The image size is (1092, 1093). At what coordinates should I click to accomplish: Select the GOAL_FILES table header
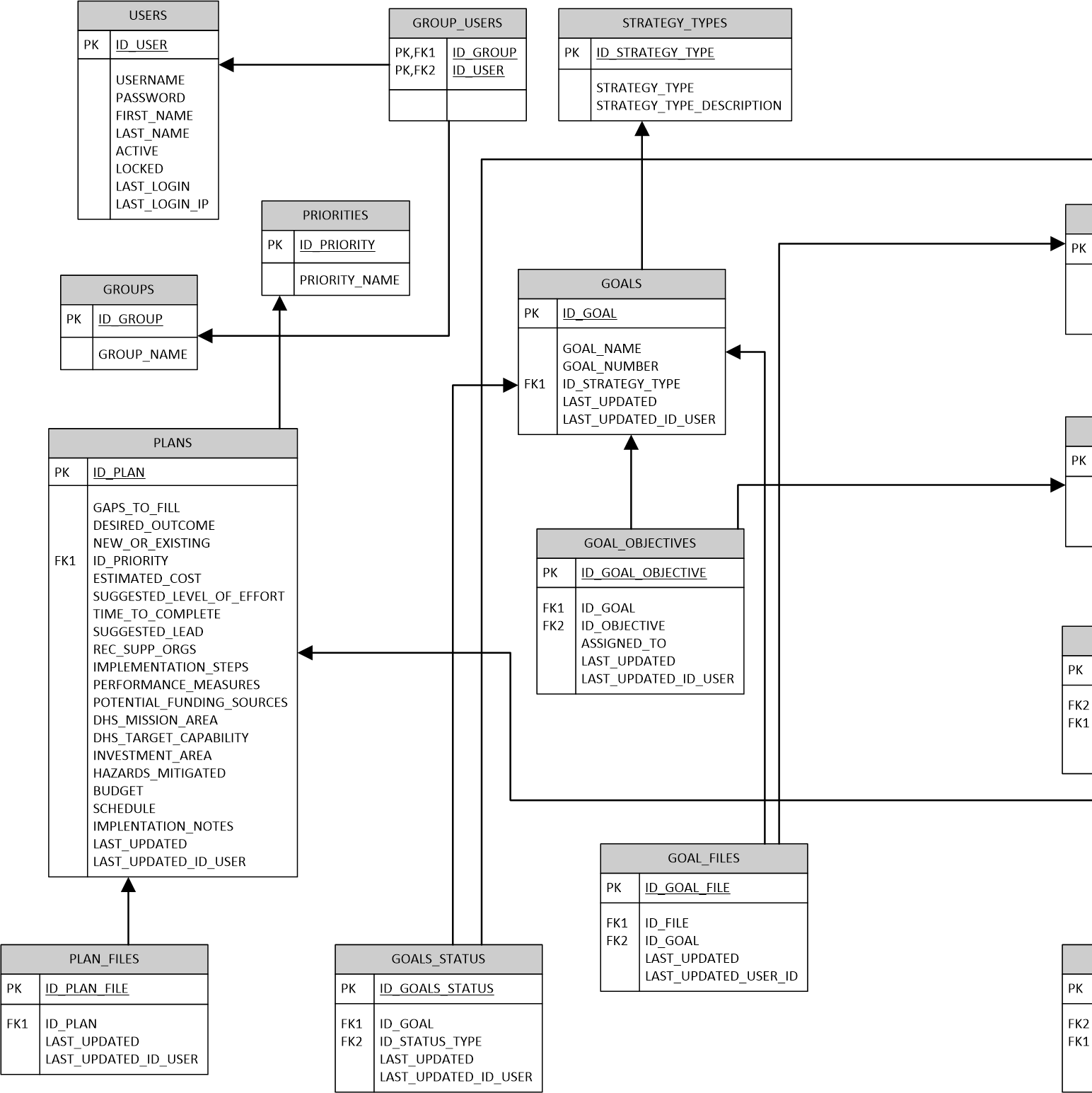pos(704,858)
